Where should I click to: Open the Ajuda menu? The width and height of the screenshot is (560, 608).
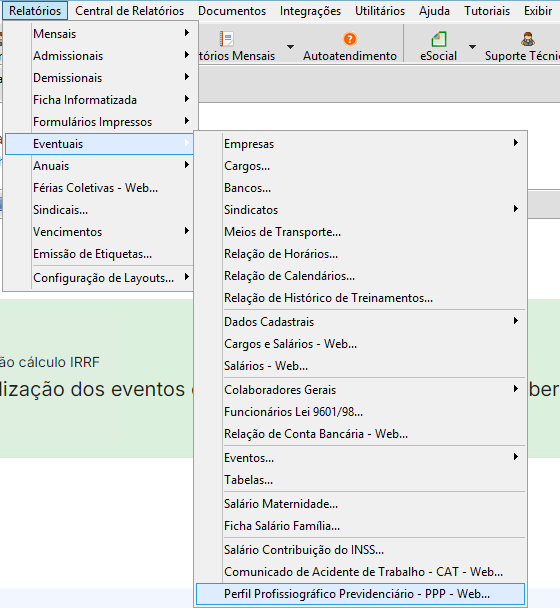coord(434,10)
